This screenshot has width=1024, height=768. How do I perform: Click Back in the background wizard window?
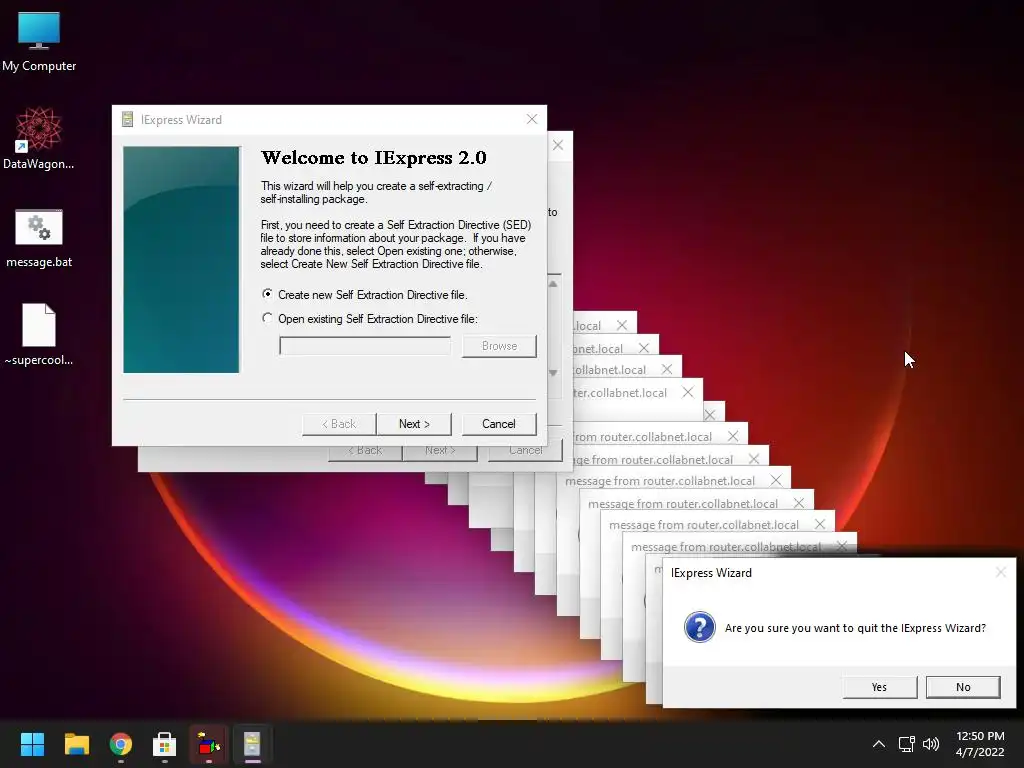pyautogui.click(x=364, y=451)
